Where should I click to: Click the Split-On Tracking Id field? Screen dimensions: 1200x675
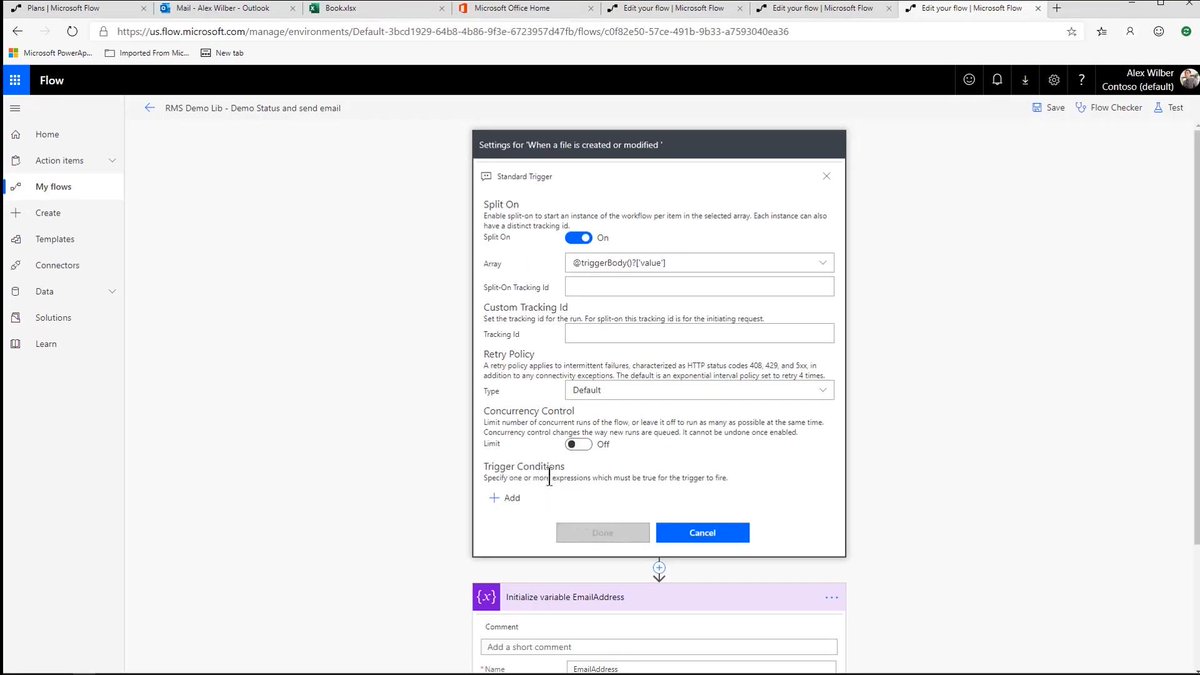pos(699,287)
